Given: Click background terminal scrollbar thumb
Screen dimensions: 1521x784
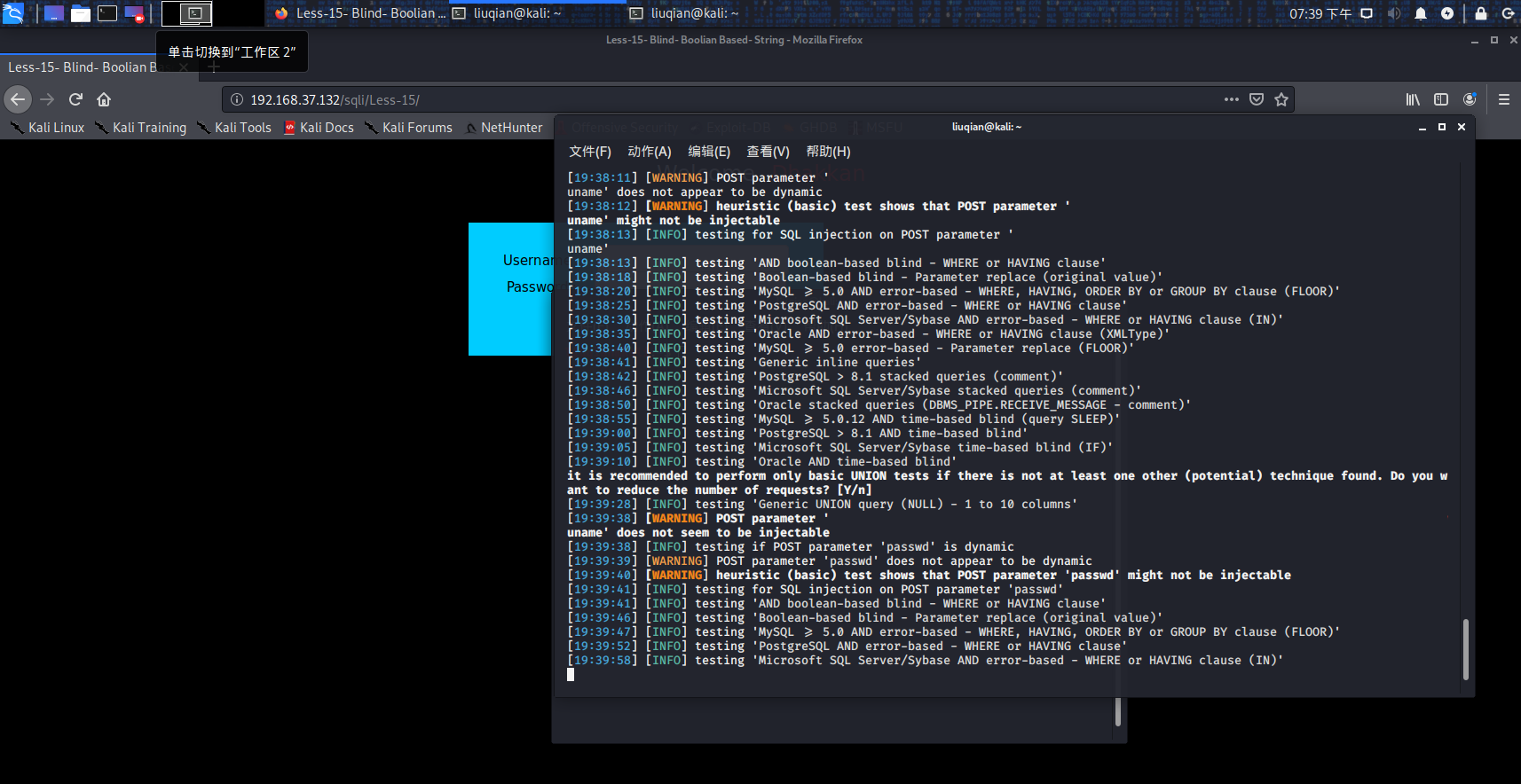Looking at the screenshot, I should [x=1117, y=712].
